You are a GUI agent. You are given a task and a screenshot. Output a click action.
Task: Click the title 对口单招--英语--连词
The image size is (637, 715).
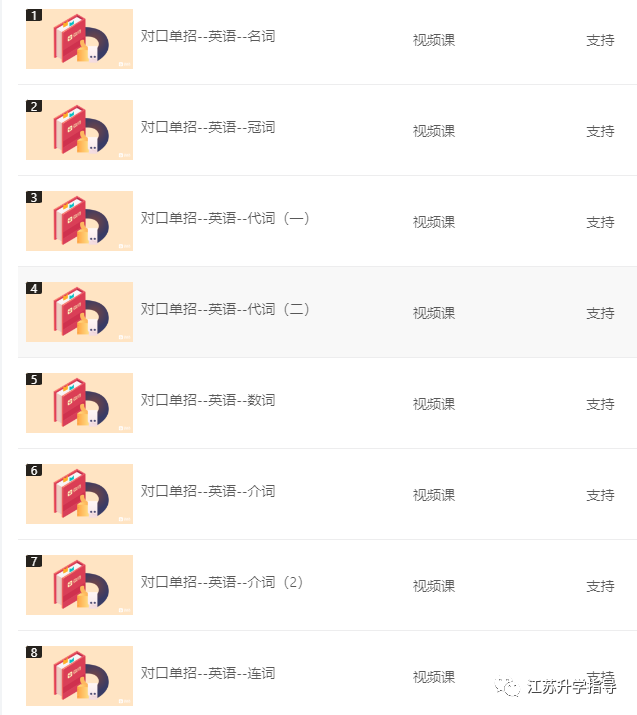click(x=208, y=673)
